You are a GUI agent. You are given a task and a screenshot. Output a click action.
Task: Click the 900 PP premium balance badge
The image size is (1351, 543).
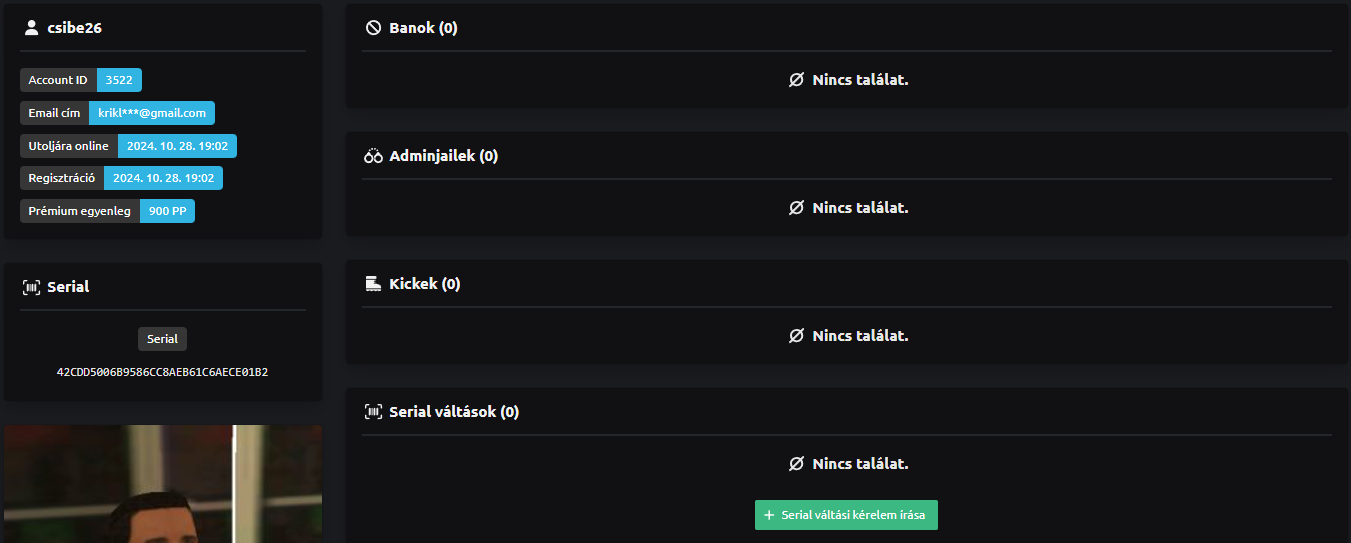click(x=167, y=211)
